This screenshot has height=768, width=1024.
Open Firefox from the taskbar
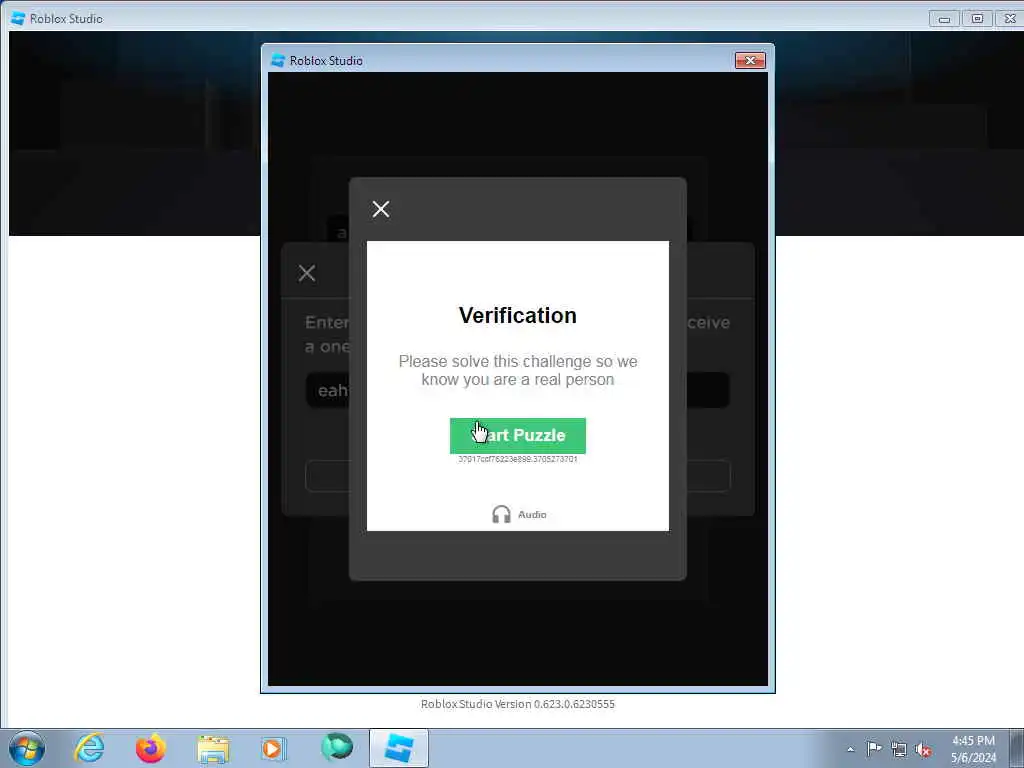pyautogui.click(x=150, y=748)
